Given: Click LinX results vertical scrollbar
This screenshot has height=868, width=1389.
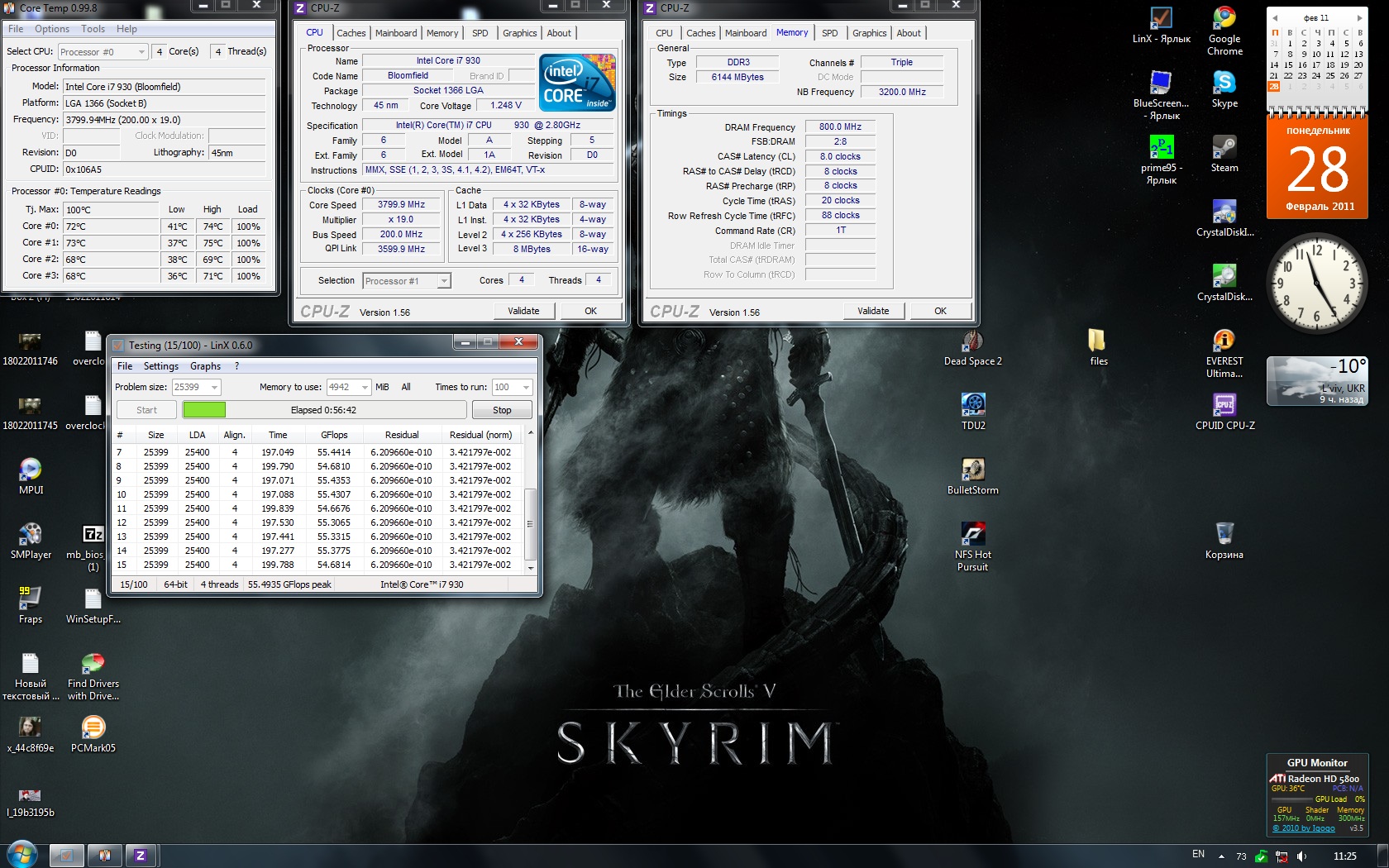Looking at the screenshot, I should (x=530, y=502).
